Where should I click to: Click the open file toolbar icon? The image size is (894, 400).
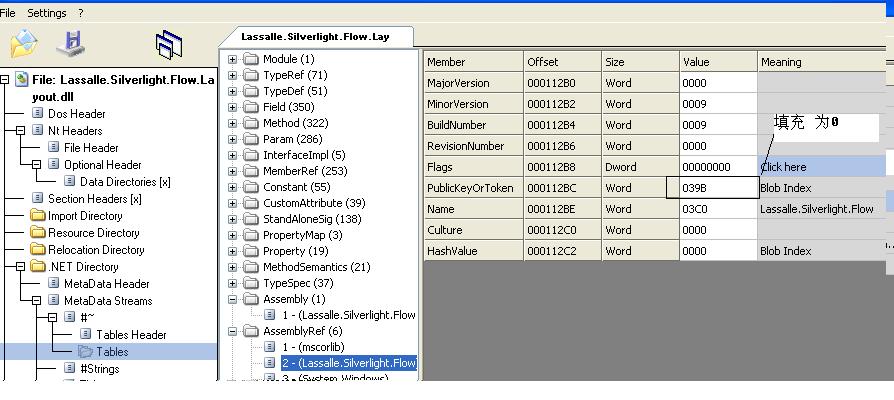25,43
